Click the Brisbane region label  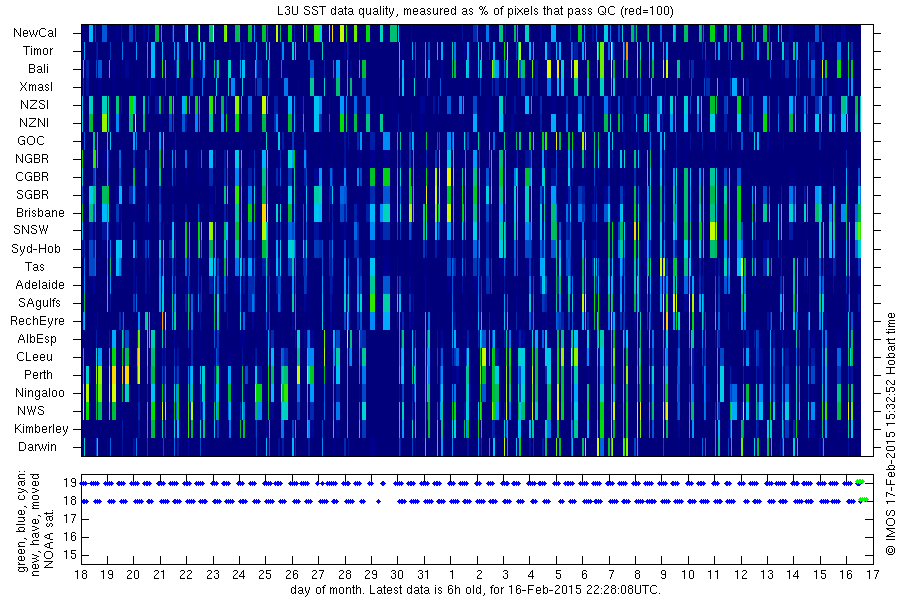pos(40,212)
